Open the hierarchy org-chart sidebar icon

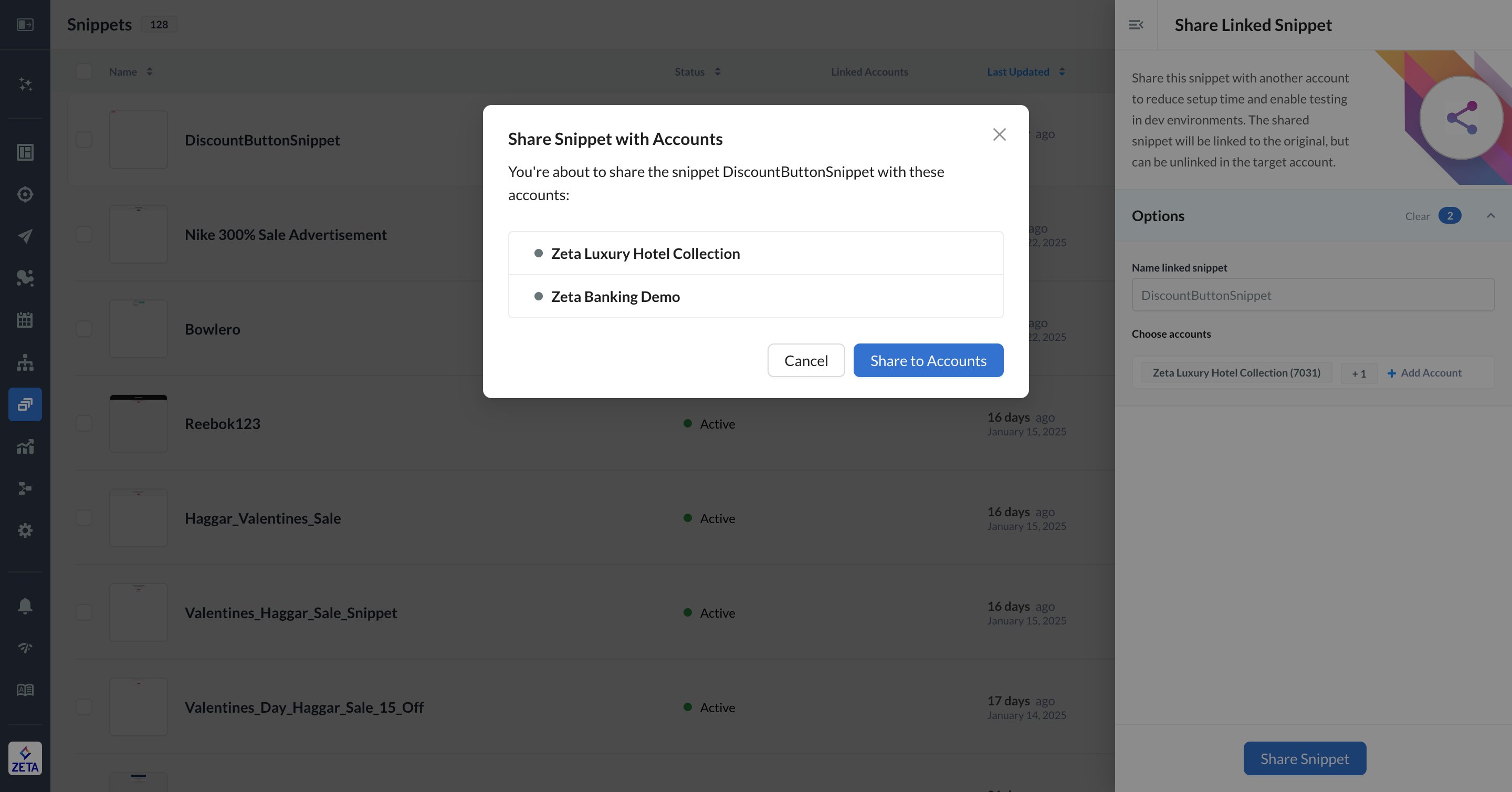tap(25, 362)
